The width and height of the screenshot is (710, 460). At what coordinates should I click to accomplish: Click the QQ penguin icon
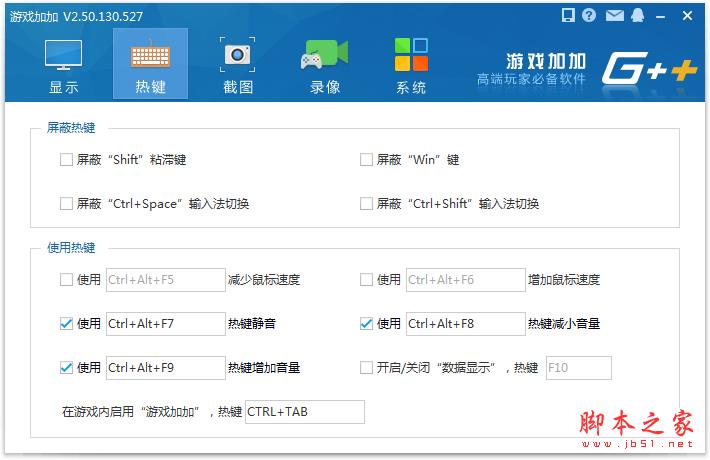tap(638, 15)
